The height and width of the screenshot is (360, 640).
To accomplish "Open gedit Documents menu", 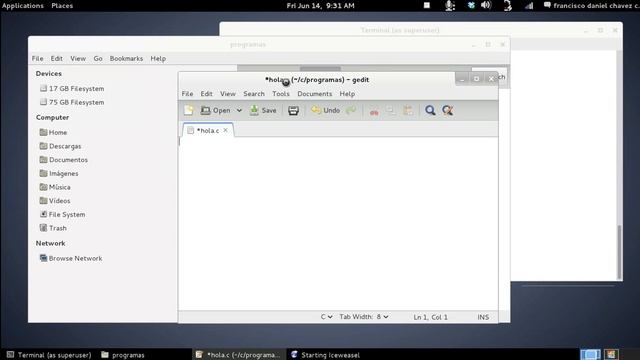I will click(x=315, y=93).
